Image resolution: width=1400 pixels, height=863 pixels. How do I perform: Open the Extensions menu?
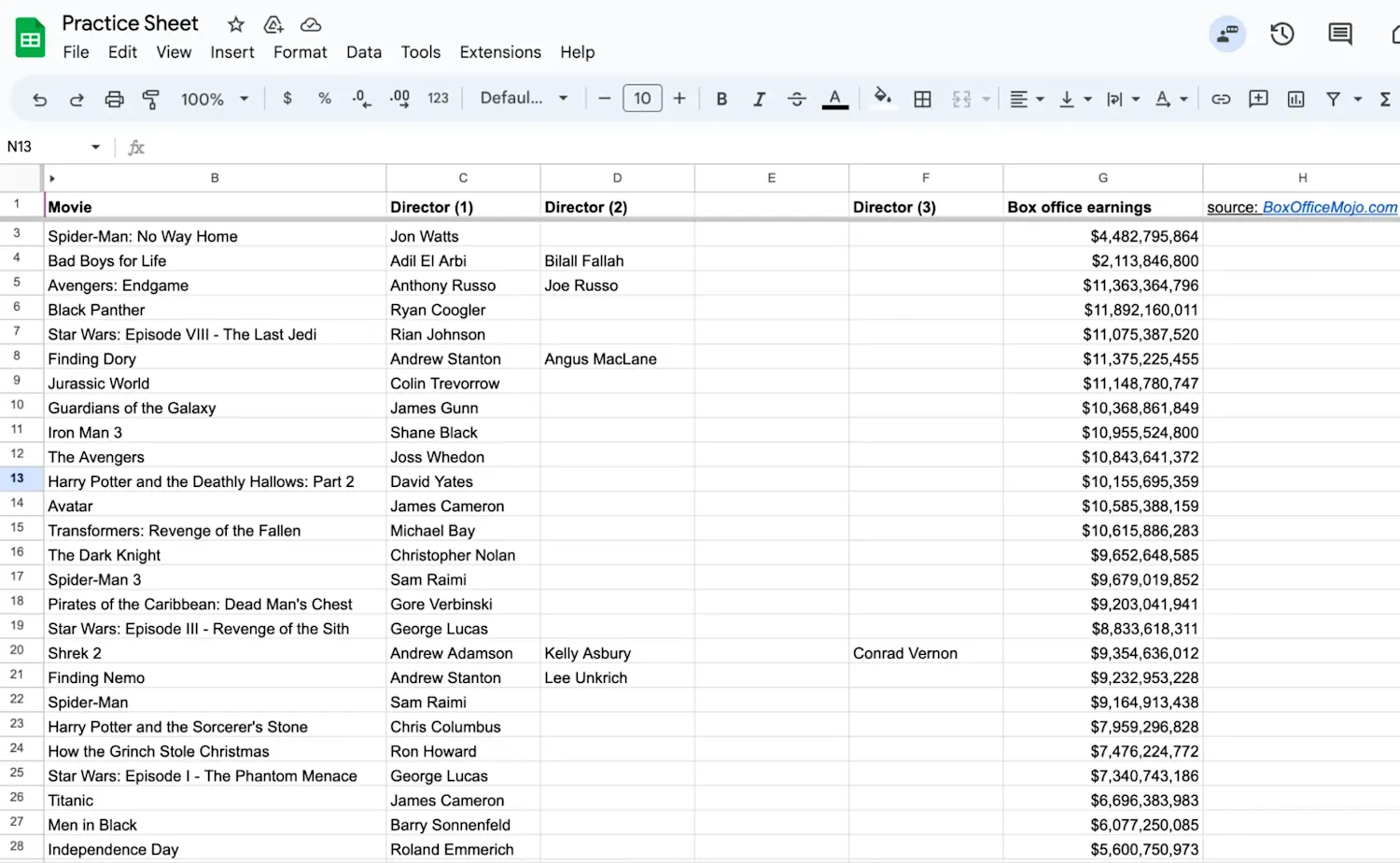point(500,52)
